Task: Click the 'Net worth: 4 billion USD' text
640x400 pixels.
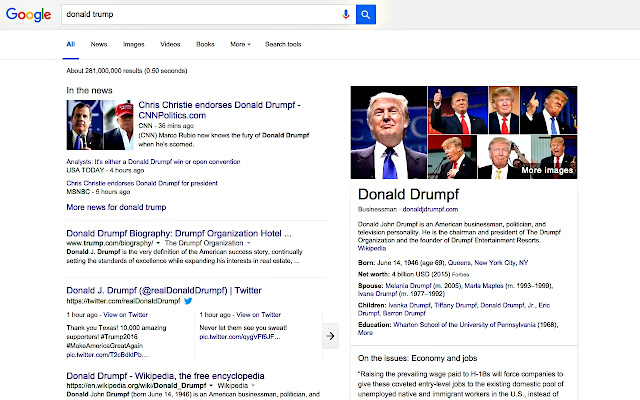Action: 404,274
